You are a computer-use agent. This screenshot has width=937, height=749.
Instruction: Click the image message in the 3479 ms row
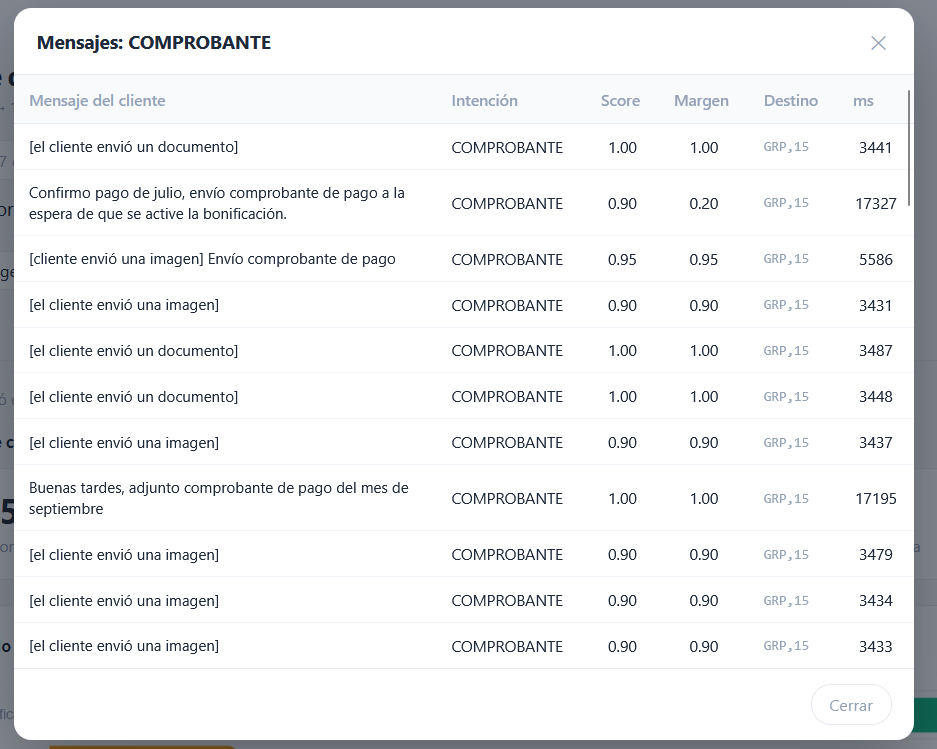(x=124, y=555)
